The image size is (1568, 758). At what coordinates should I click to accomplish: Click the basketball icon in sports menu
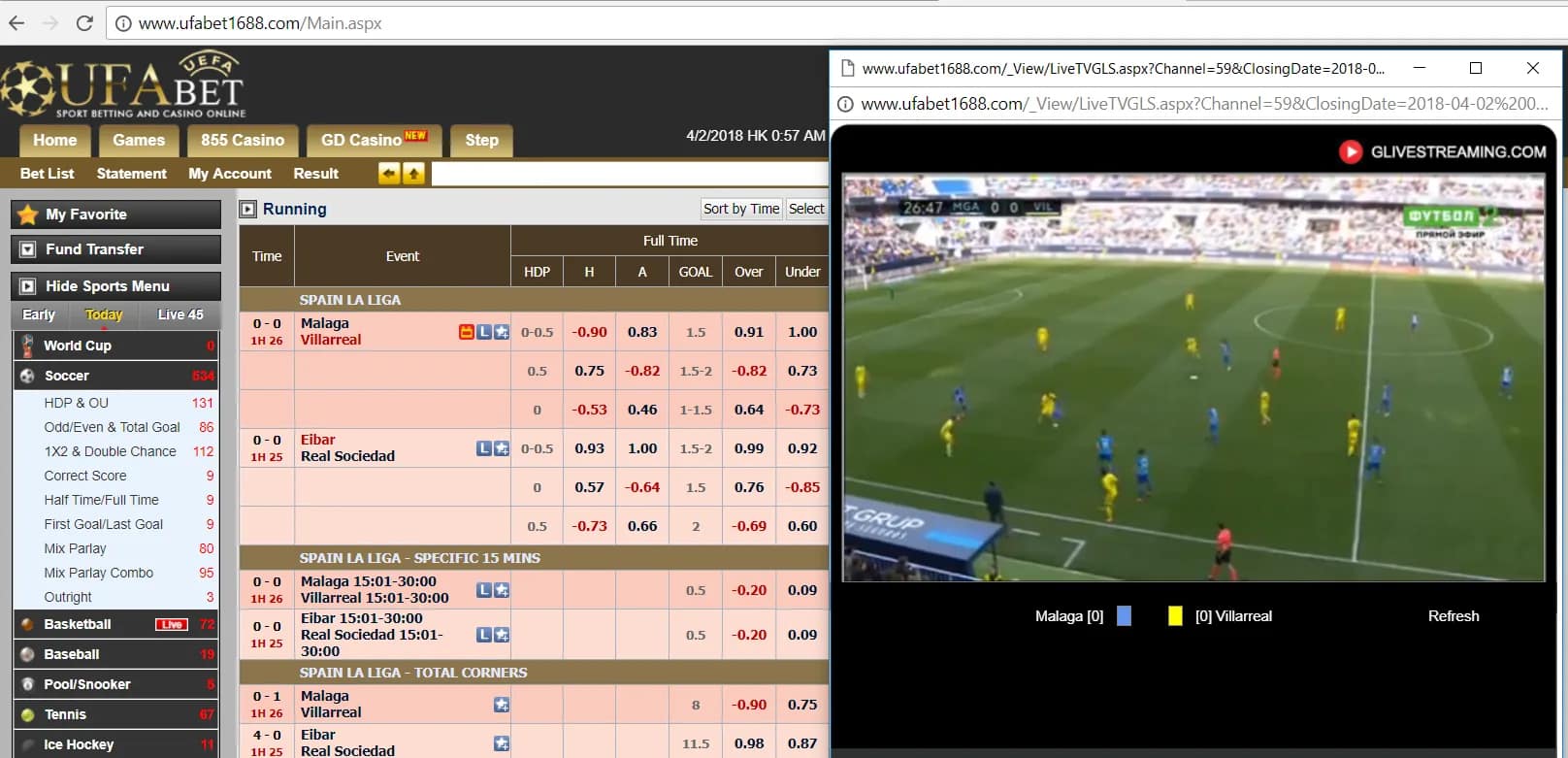[x=27, y=624]
